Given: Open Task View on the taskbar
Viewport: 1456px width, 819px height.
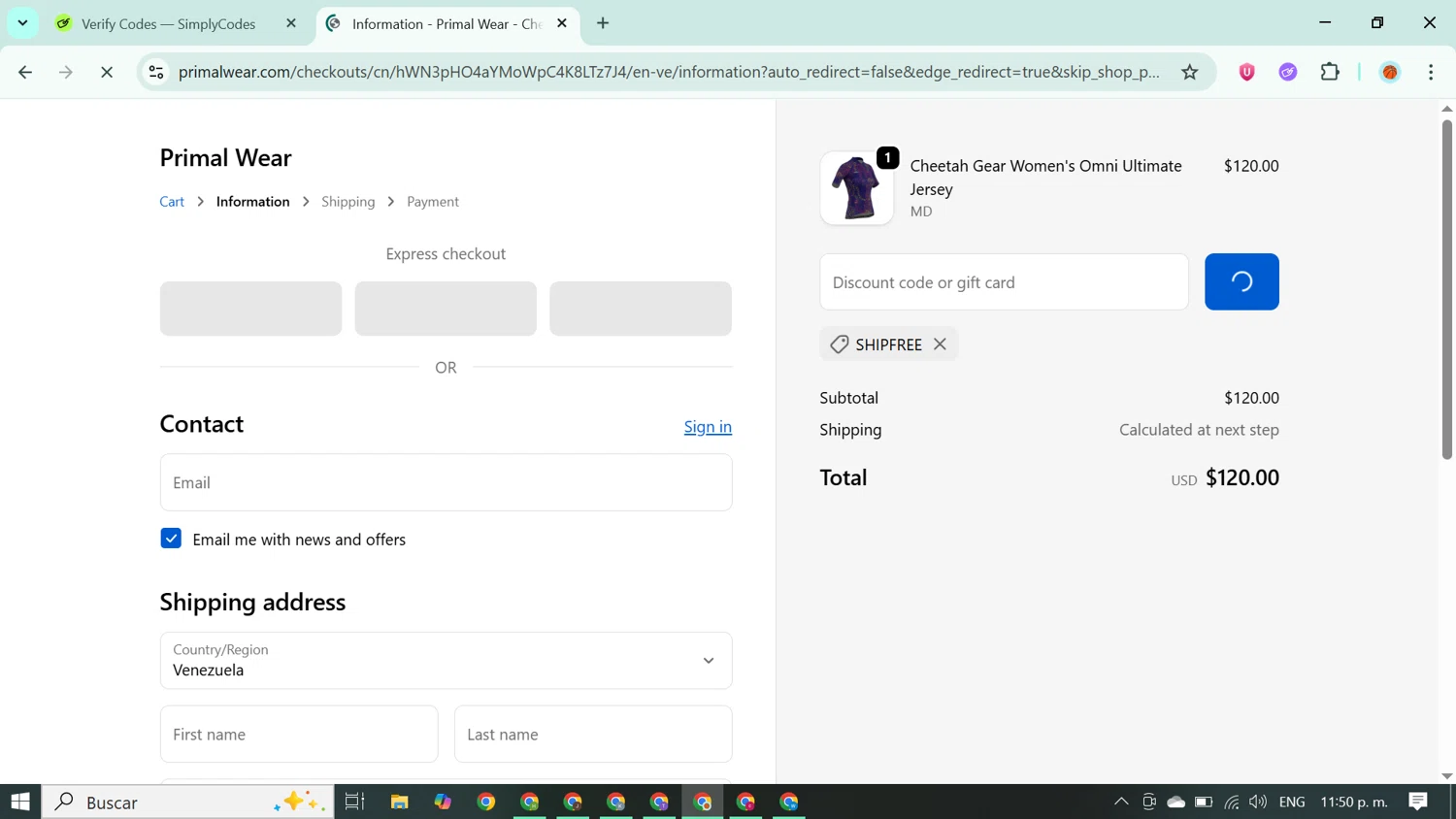Looking at the screenshot, I should click(354, 802).
